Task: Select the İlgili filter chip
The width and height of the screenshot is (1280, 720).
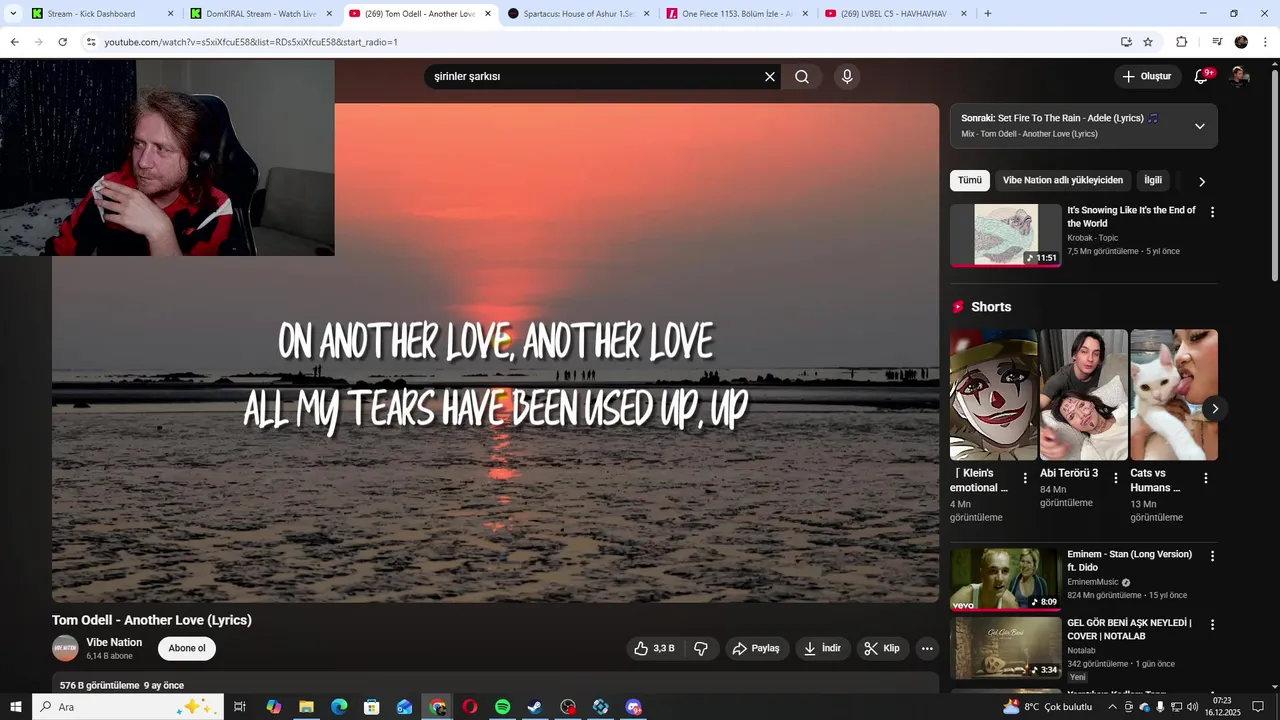Action: pyautogui.click(x=1153, y=180)
